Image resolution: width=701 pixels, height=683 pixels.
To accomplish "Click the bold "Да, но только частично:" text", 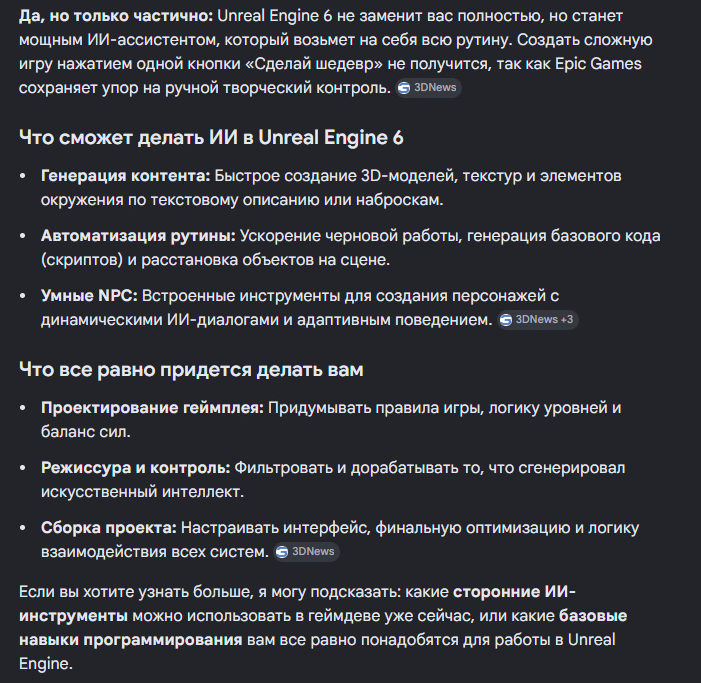I will pyautogui.click(x=116, y=16).
